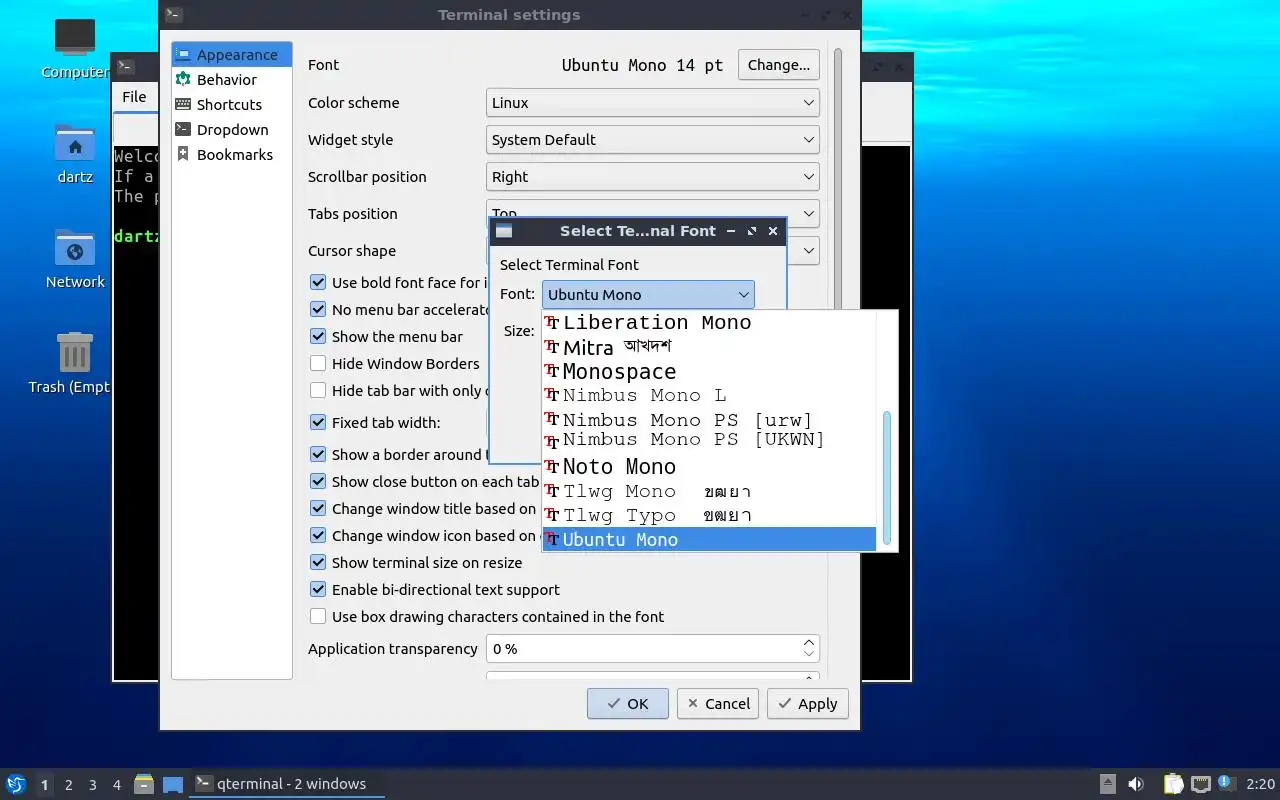The width and height of the screenshot is (1280, 800).
Task: Click the Select Terminal Font window icon
Action: tap(504, 231)
